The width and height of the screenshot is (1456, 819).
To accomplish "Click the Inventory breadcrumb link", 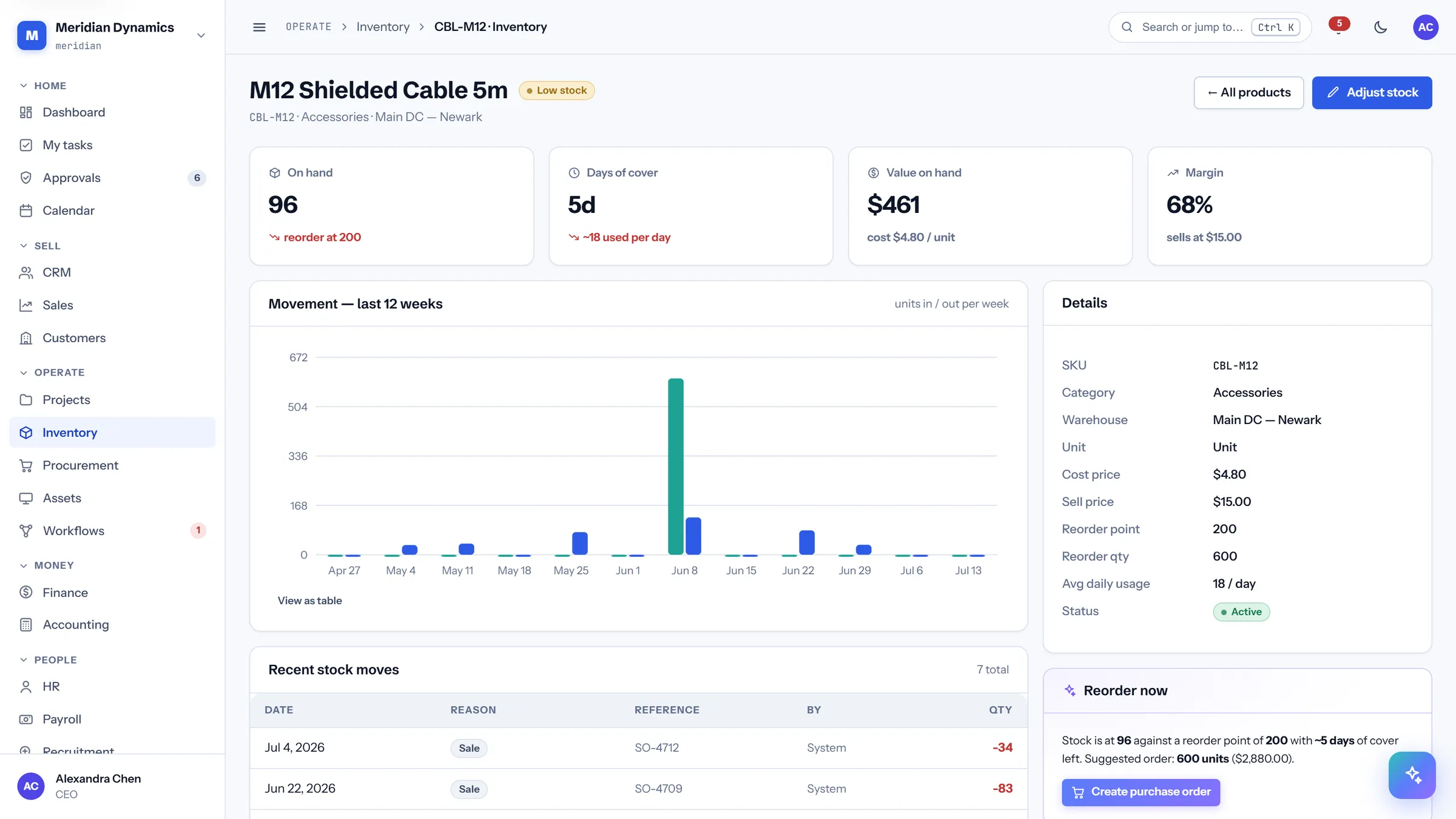I will (x=383, y=27).
